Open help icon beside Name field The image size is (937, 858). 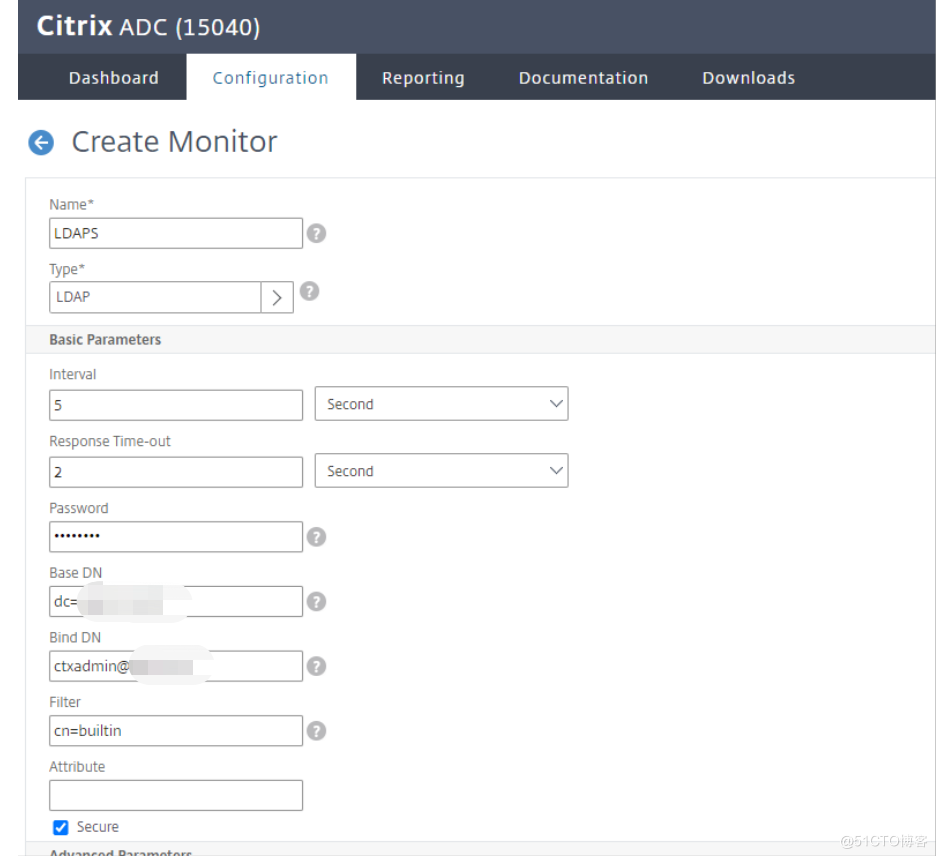click(x=316, y=234)
